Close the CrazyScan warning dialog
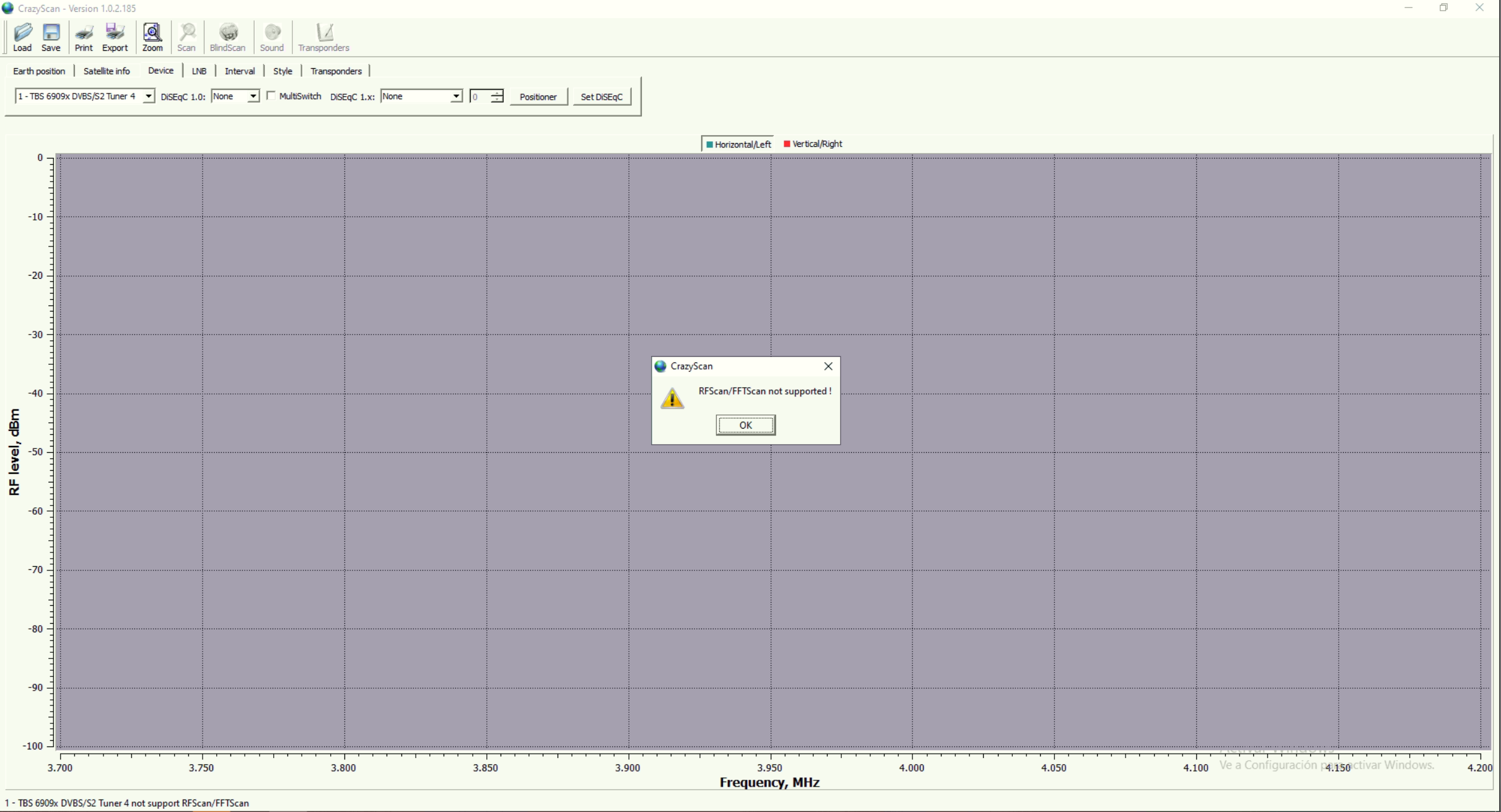Screen dimensions: 1501x812 click(x=828, y=366)
